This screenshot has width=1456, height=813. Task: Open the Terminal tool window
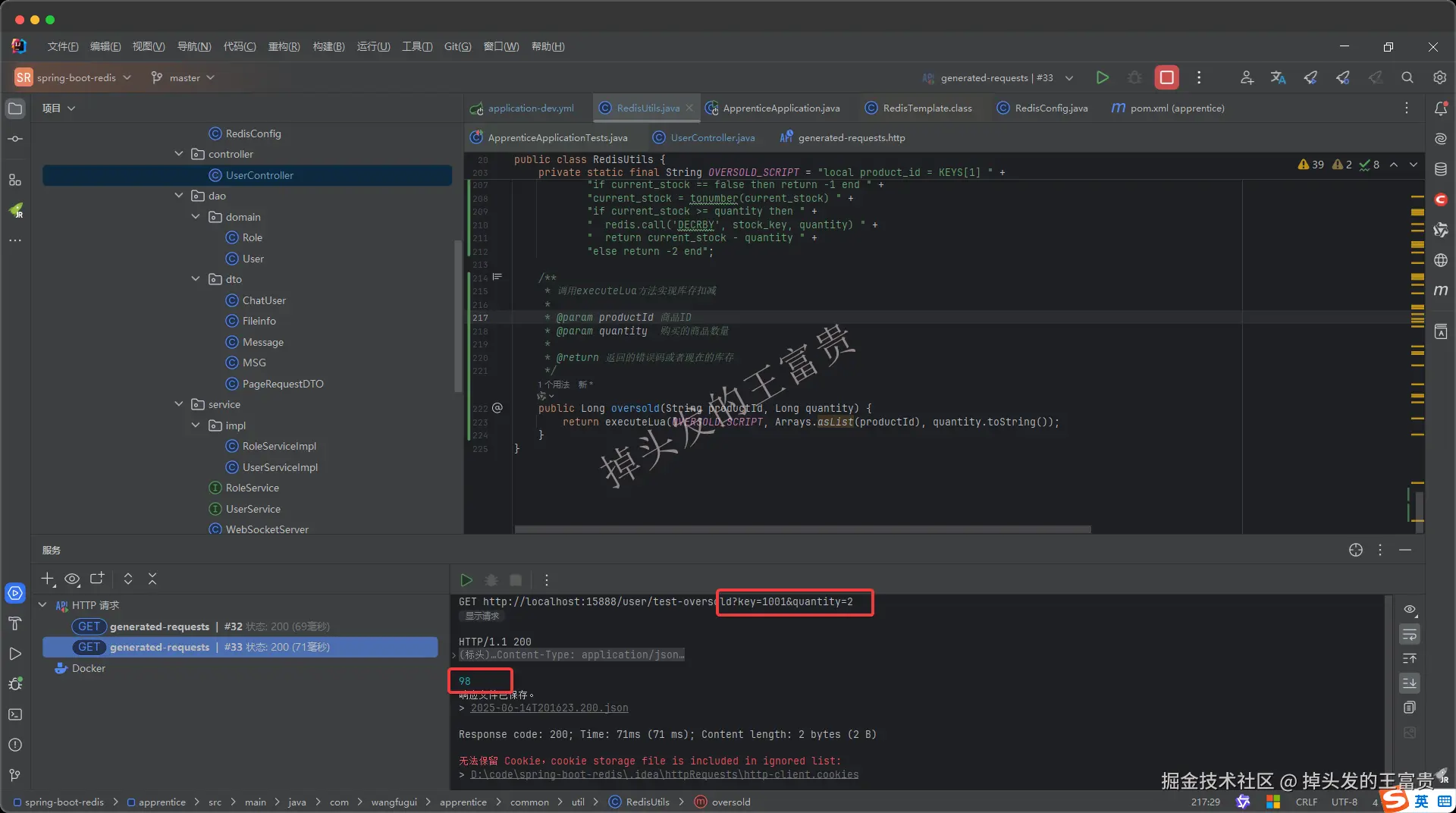15,714
